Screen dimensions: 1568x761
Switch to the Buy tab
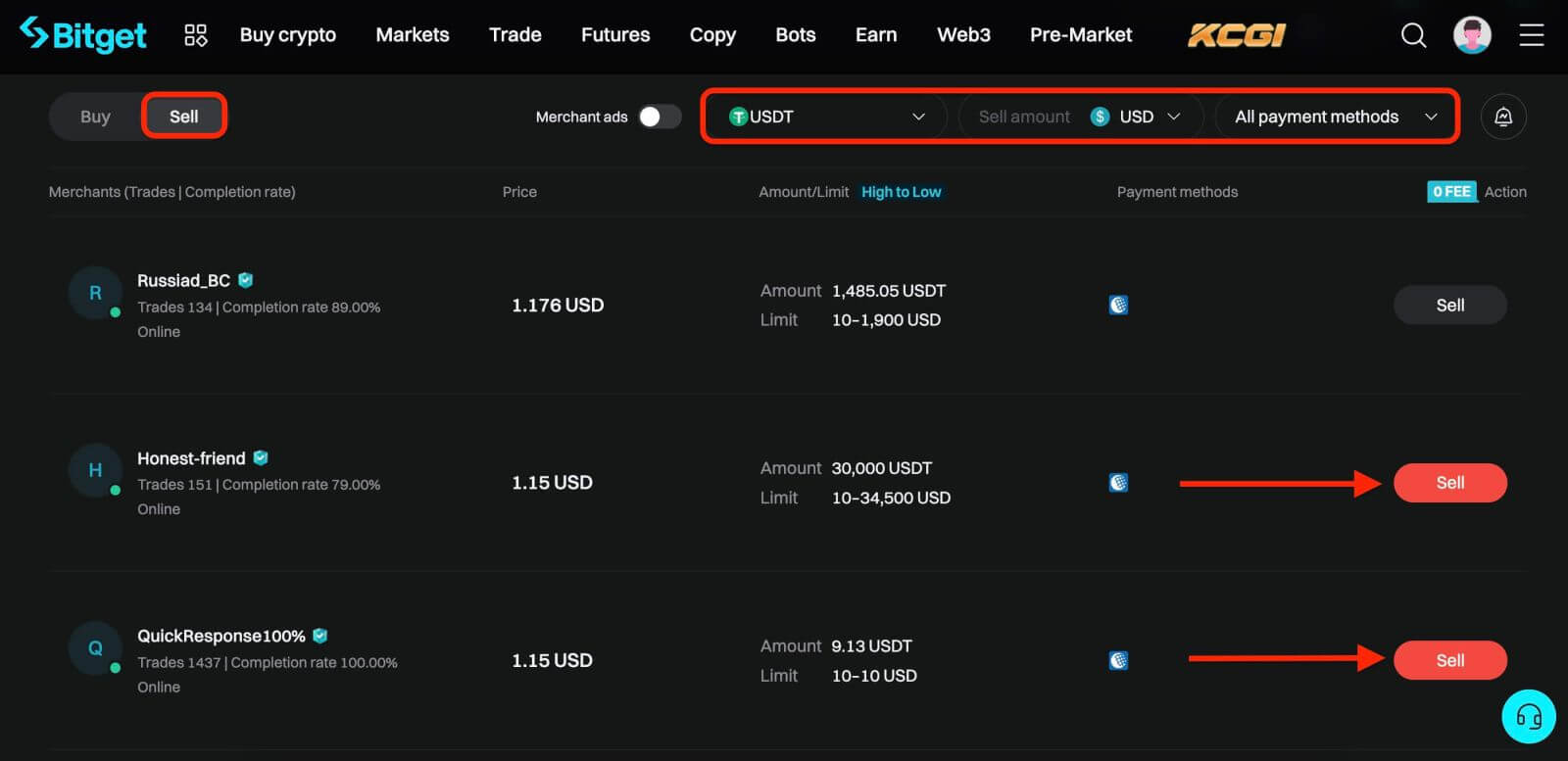click(x=95, y=117)
